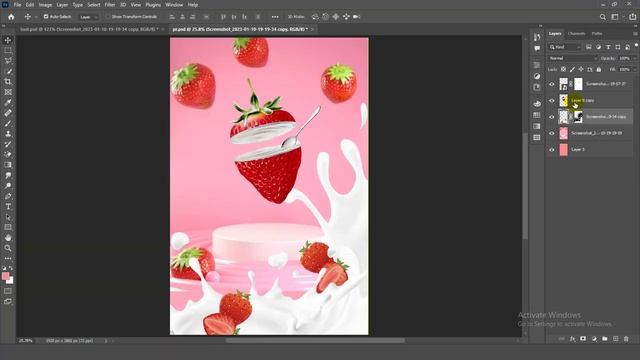Select the Gradient tool
The image size is (640, 360).
(8, 165)
